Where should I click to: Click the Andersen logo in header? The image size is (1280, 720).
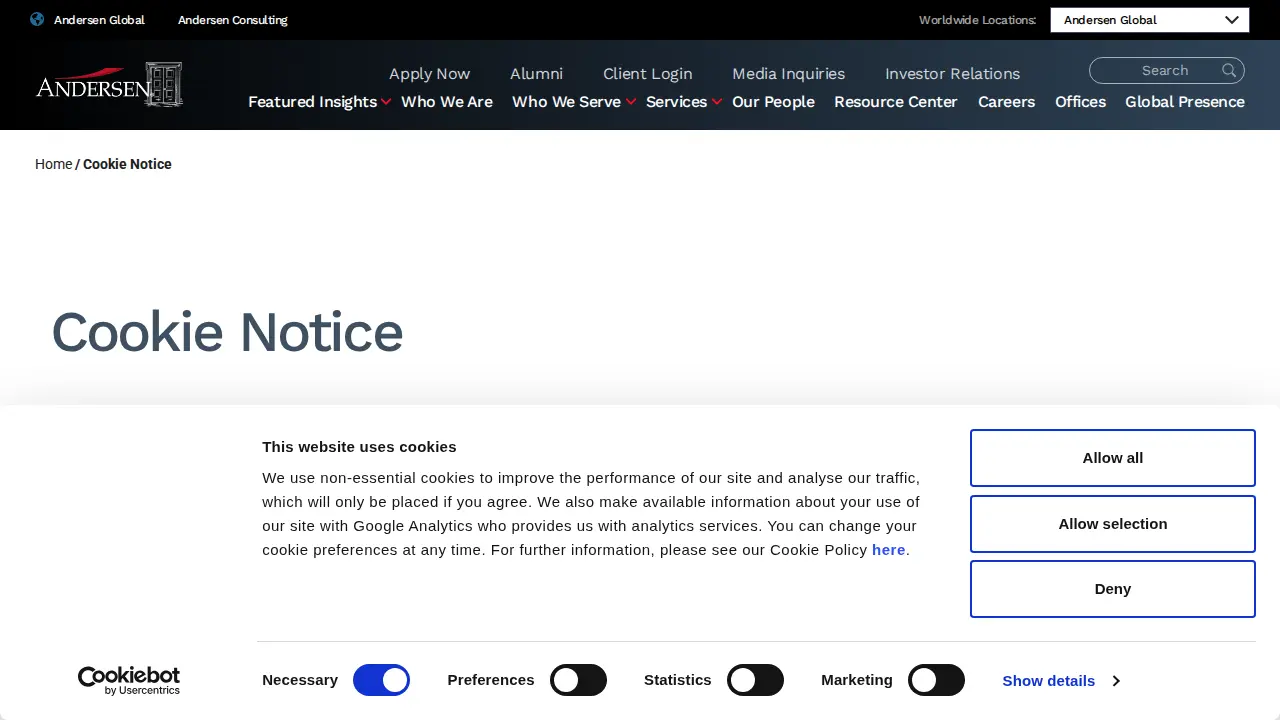109,84
